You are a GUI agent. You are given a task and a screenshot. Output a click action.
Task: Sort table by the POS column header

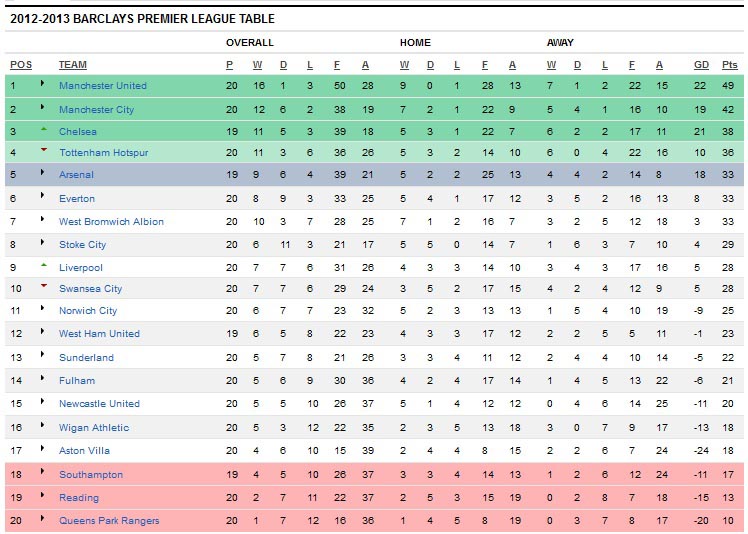[x=21, y=65]
